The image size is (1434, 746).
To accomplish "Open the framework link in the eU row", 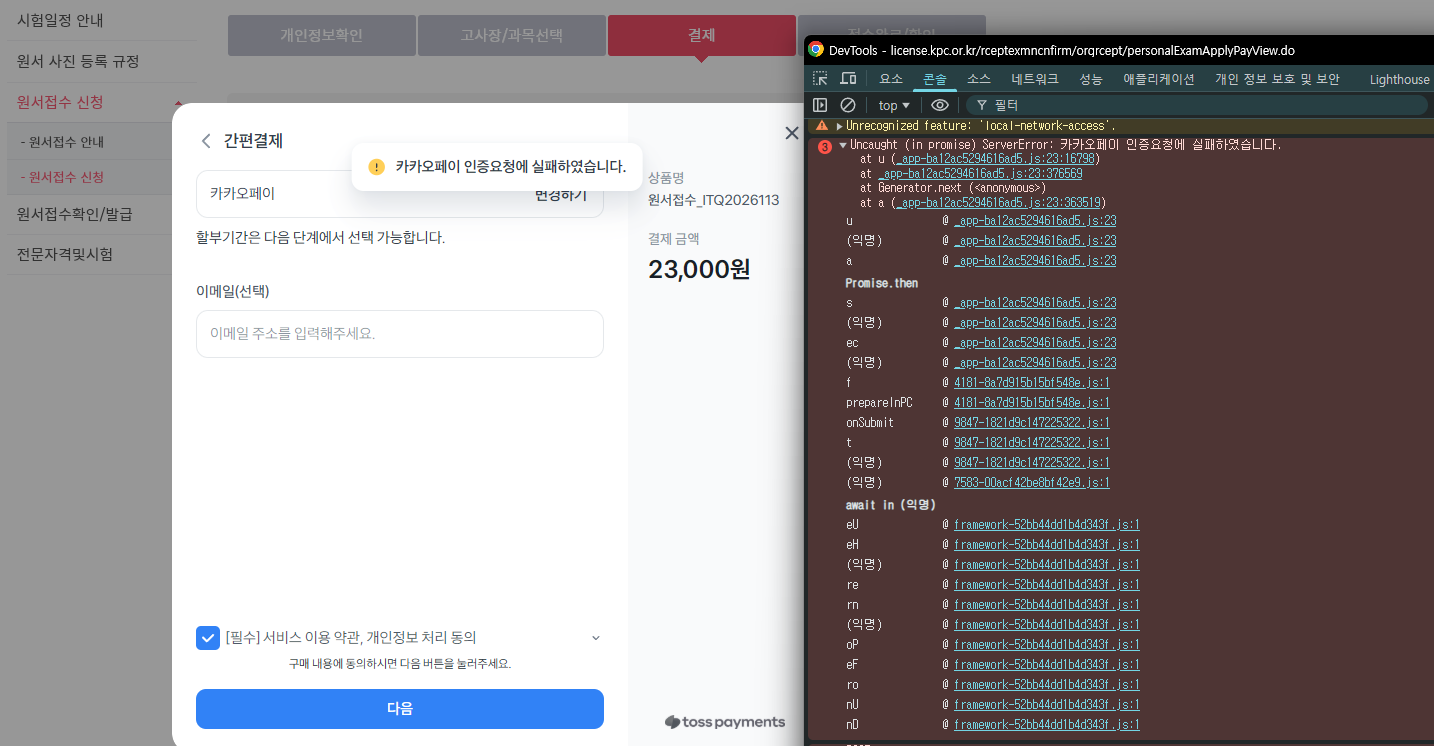I will point(1047,524).
